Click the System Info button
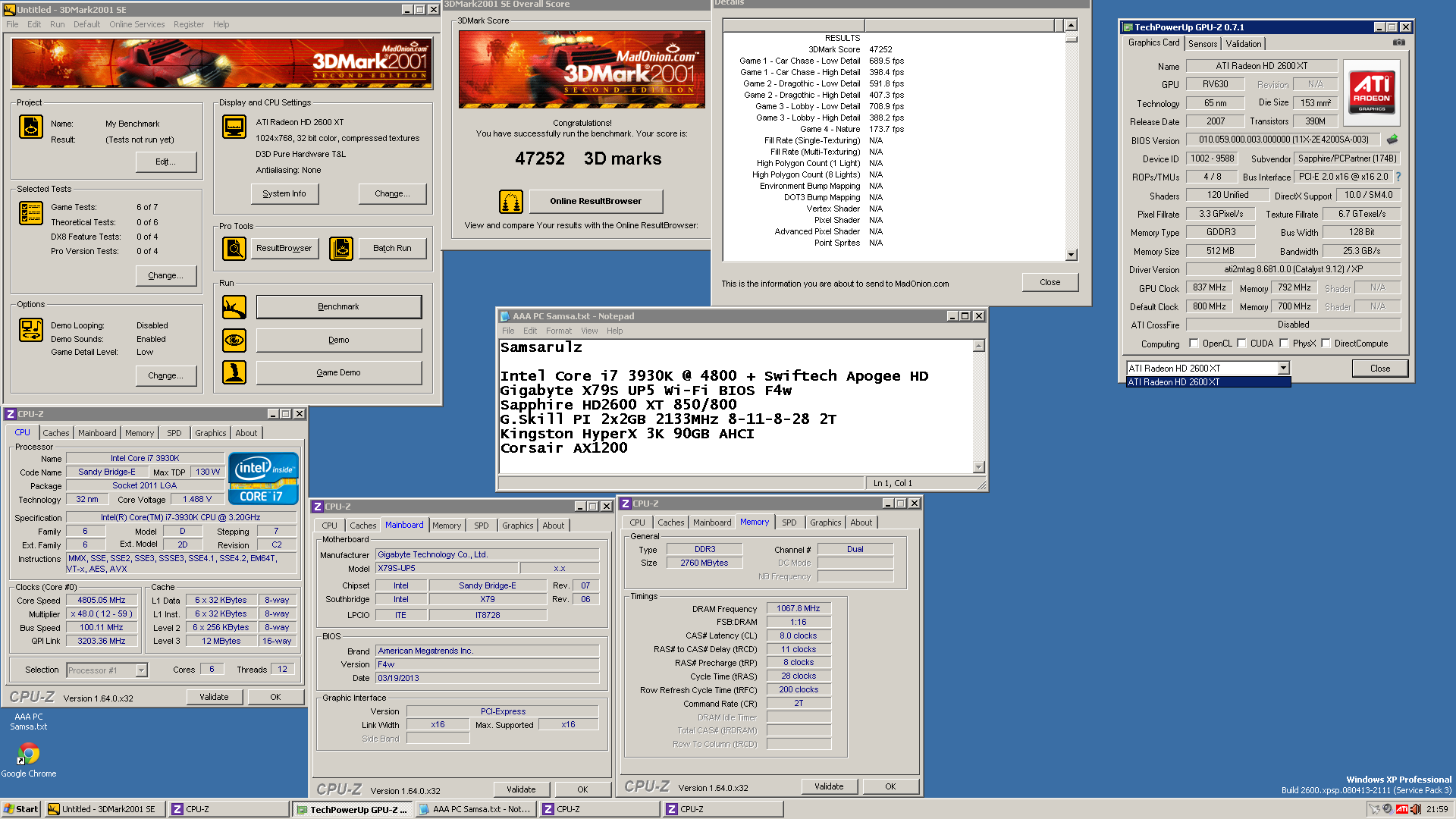 (284, 194)
